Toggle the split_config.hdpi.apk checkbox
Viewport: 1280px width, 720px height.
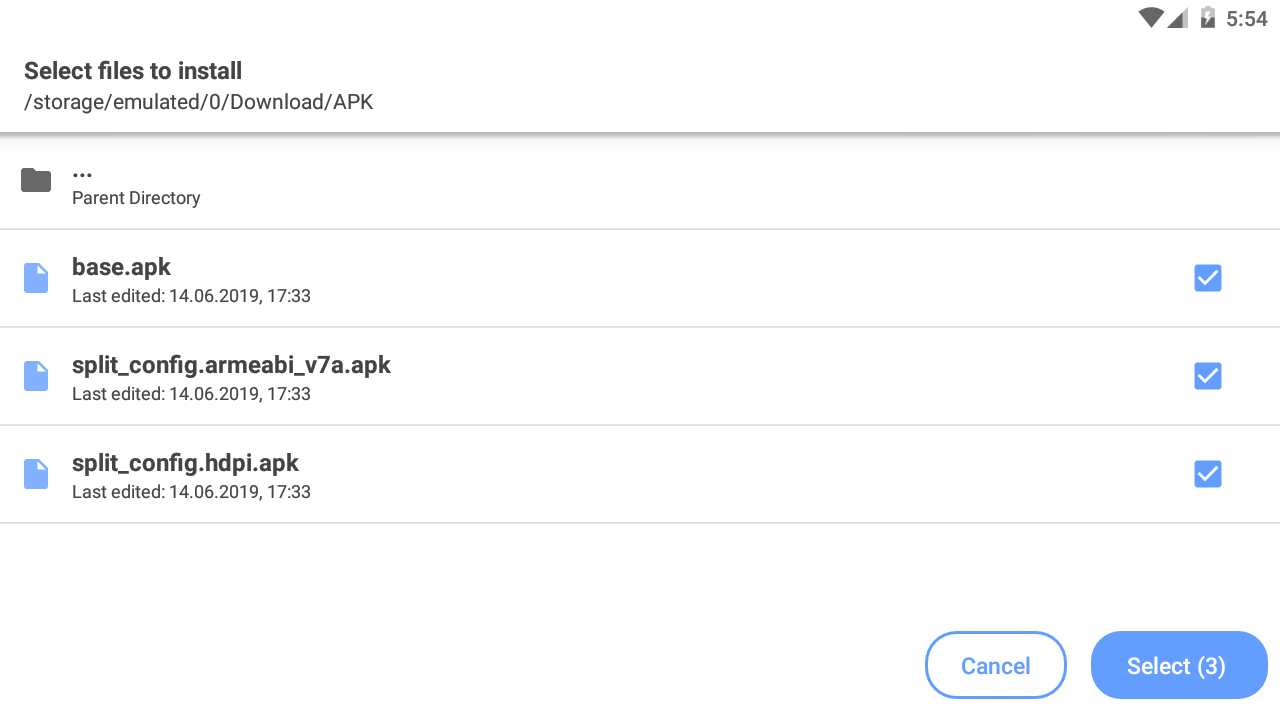[1208, 474]
